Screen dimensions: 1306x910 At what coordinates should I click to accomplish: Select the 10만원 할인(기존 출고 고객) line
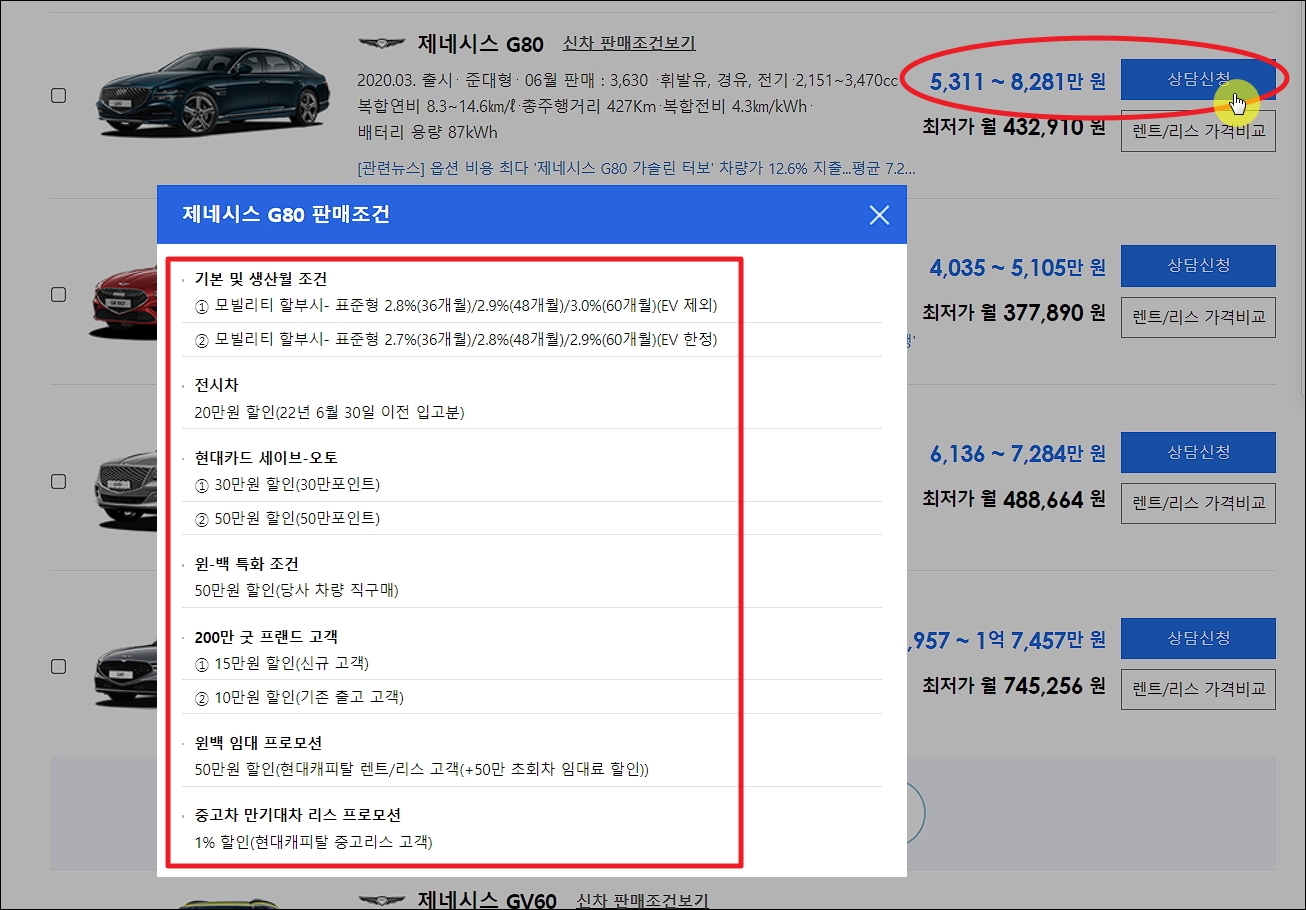pos(300,697)
